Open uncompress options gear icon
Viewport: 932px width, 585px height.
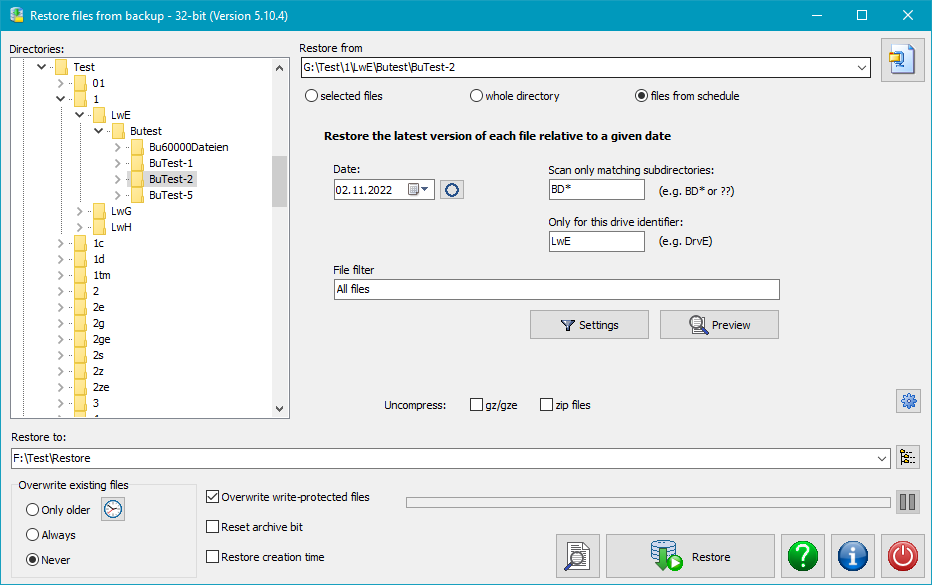point(908,401)
